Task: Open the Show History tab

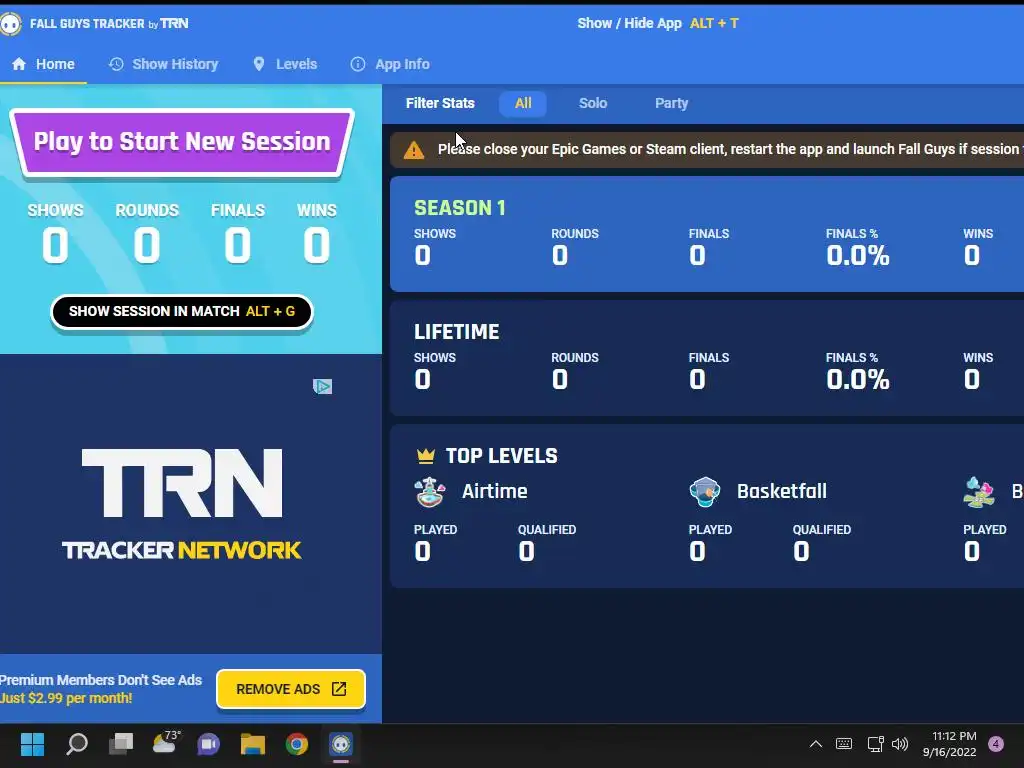Action: point(163,64)
